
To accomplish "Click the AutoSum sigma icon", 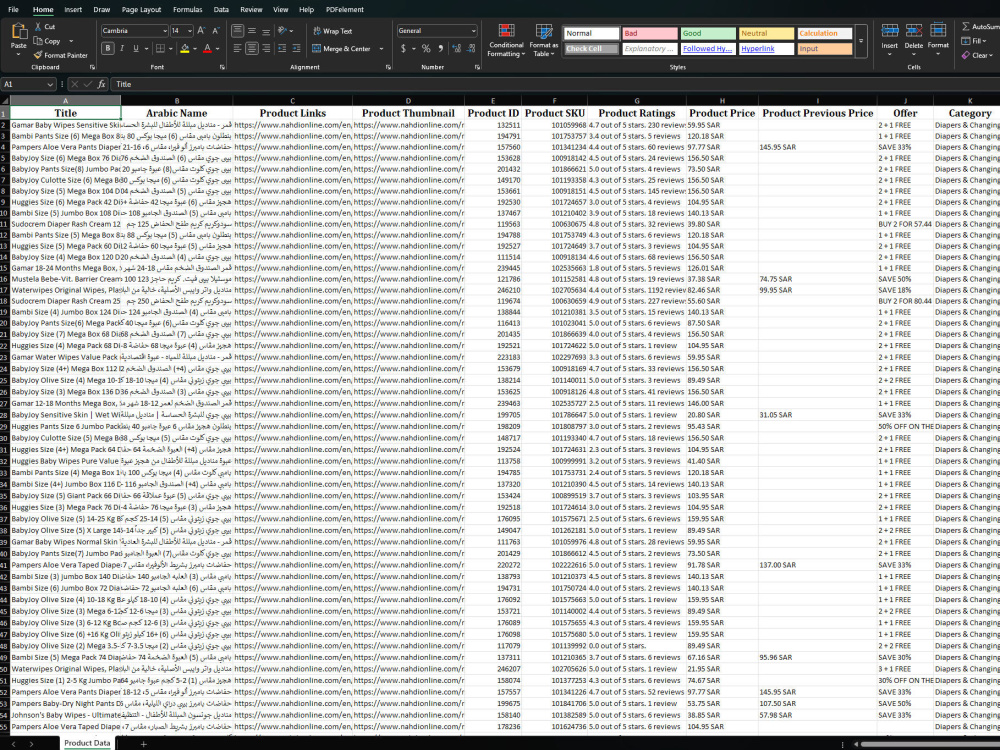I will [966, 27].
